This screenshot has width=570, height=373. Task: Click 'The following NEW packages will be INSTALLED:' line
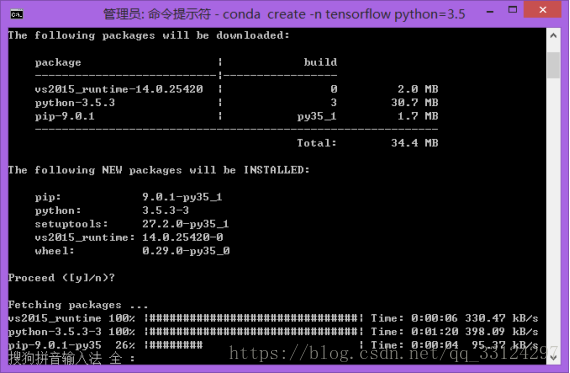pos(159,170)
